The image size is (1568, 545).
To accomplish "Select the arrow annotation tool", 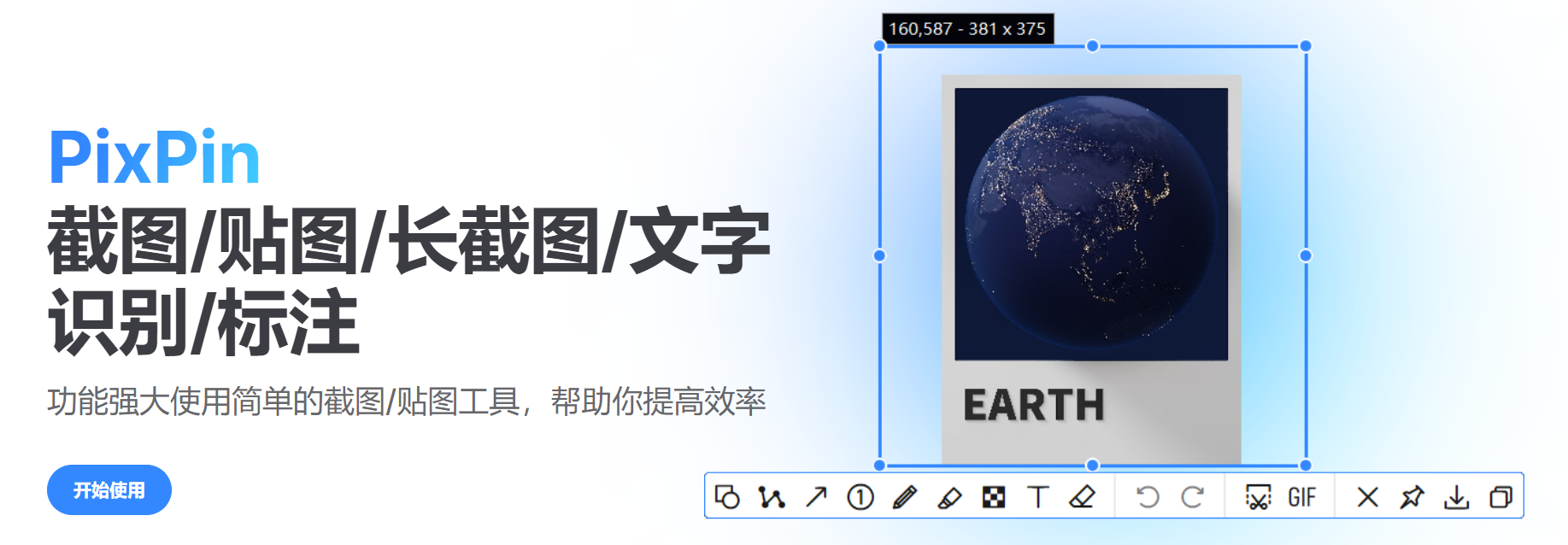I will pyautogui.click(x=816, y=496).
